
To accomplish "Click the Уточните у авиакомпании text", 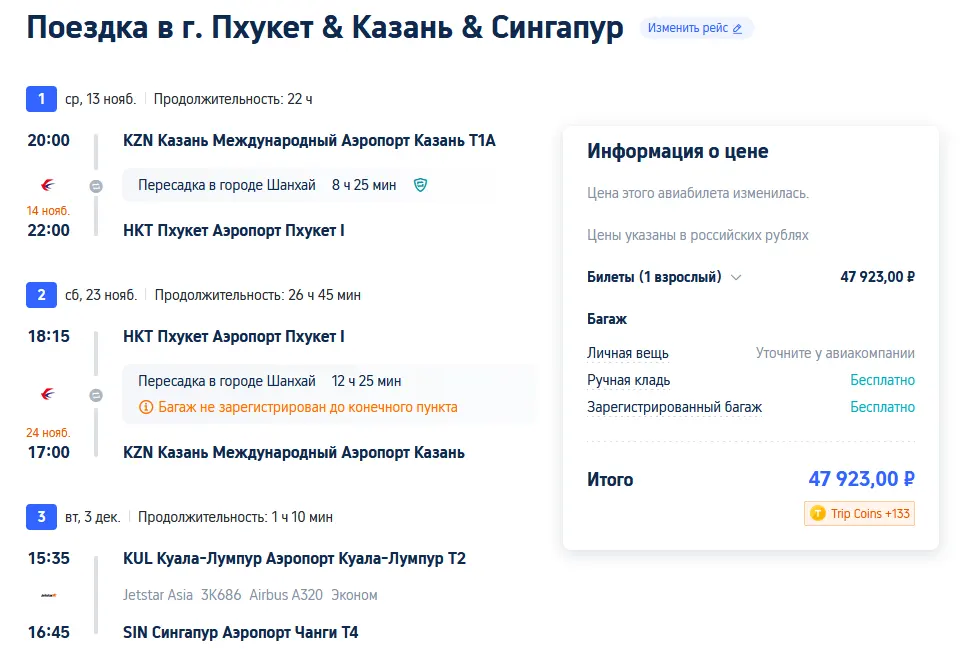I will (x=834, y=353).
